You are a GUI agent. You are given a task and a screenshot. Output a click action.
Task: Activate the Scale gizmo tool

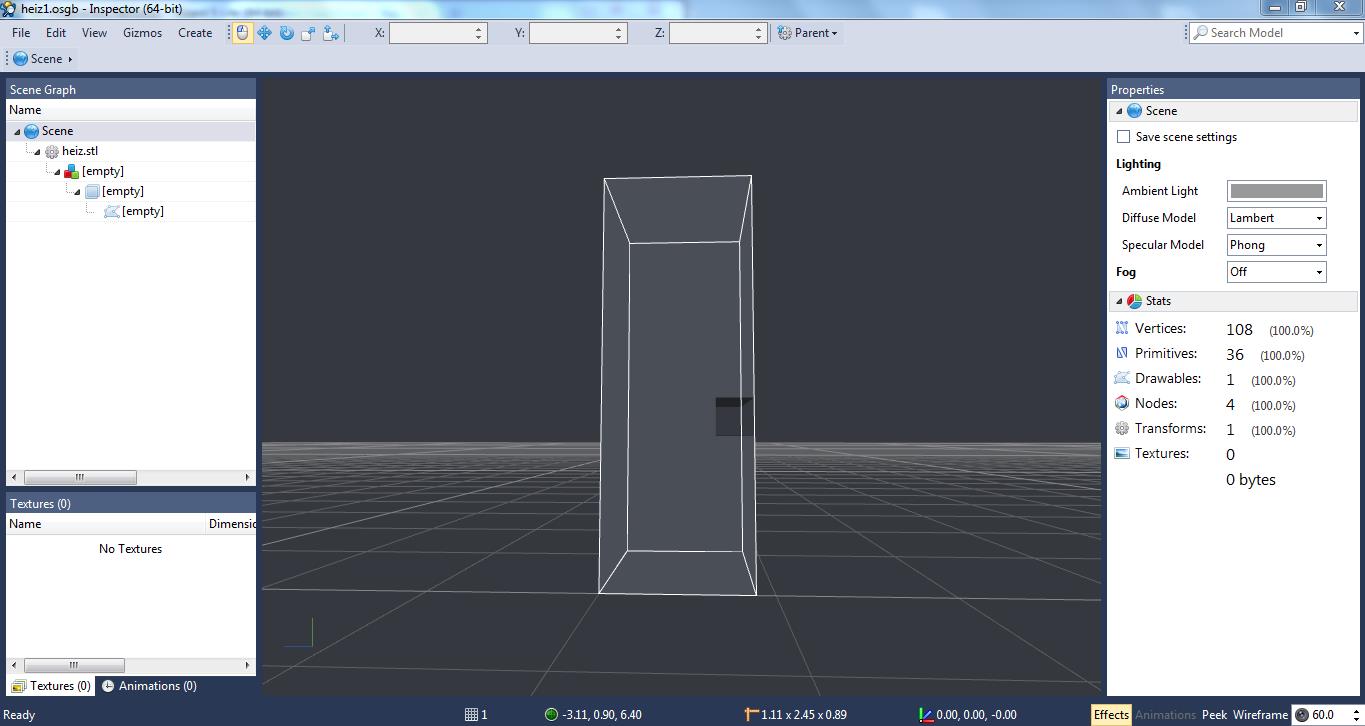(x=308, y=33)
